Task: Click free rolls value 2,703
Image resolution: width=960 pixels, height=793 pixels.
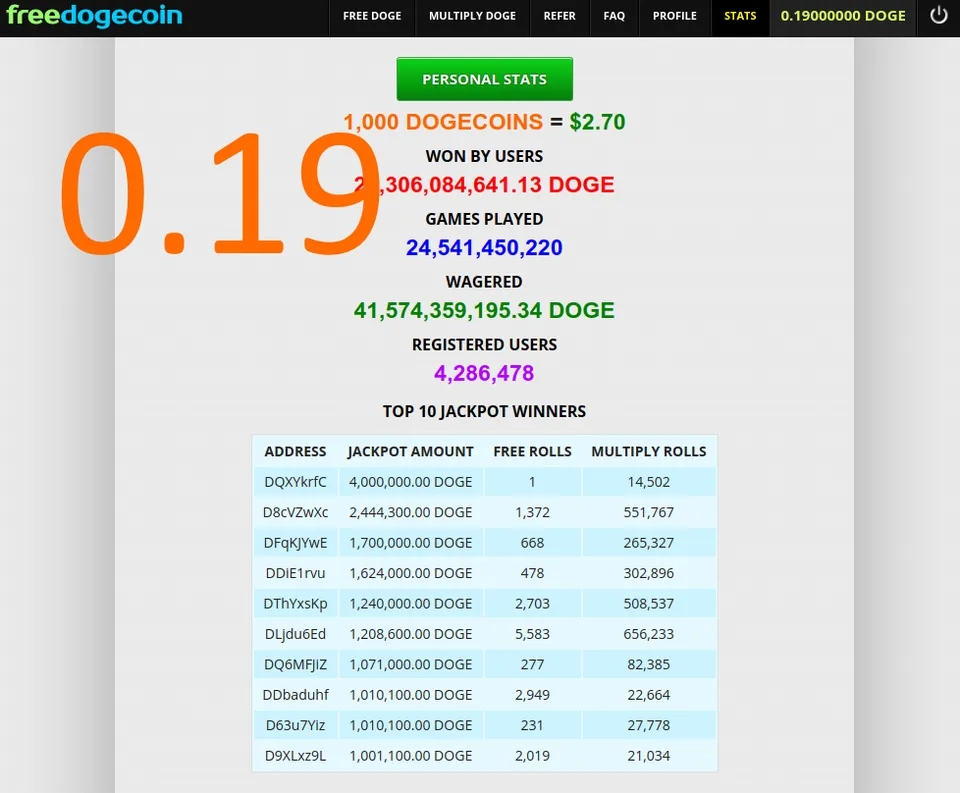Action: [532, 604]
